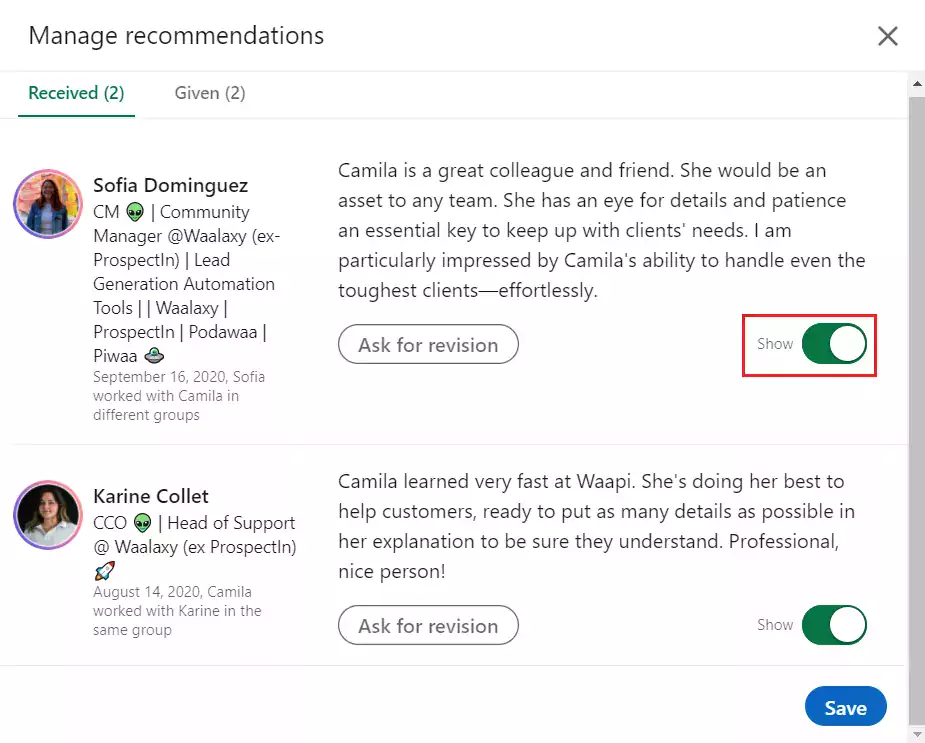Screen dimensions: 925x743
Task: Save the recommendation changes
Action: [x=845, y=707]
